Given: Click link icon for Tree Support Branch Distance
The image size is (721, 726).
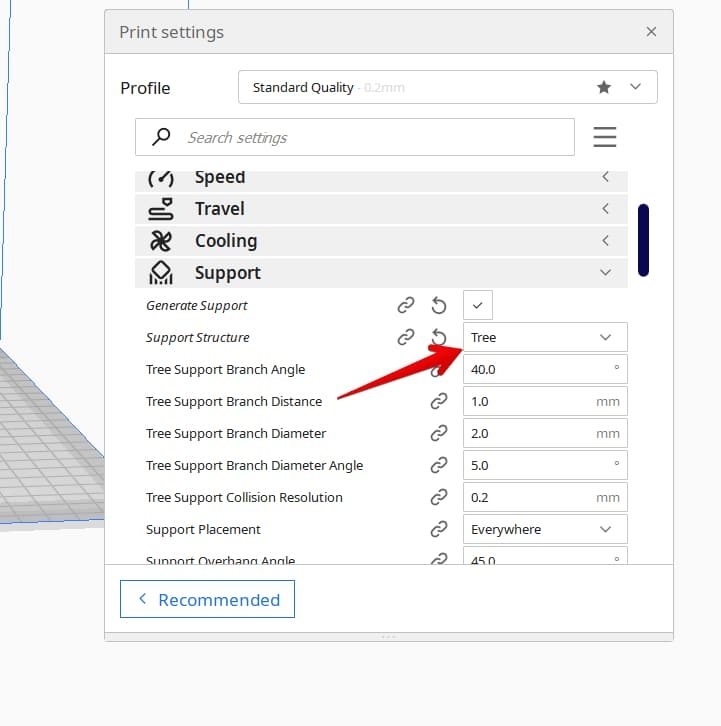Looking at the screenshot, I should point(439,401).
